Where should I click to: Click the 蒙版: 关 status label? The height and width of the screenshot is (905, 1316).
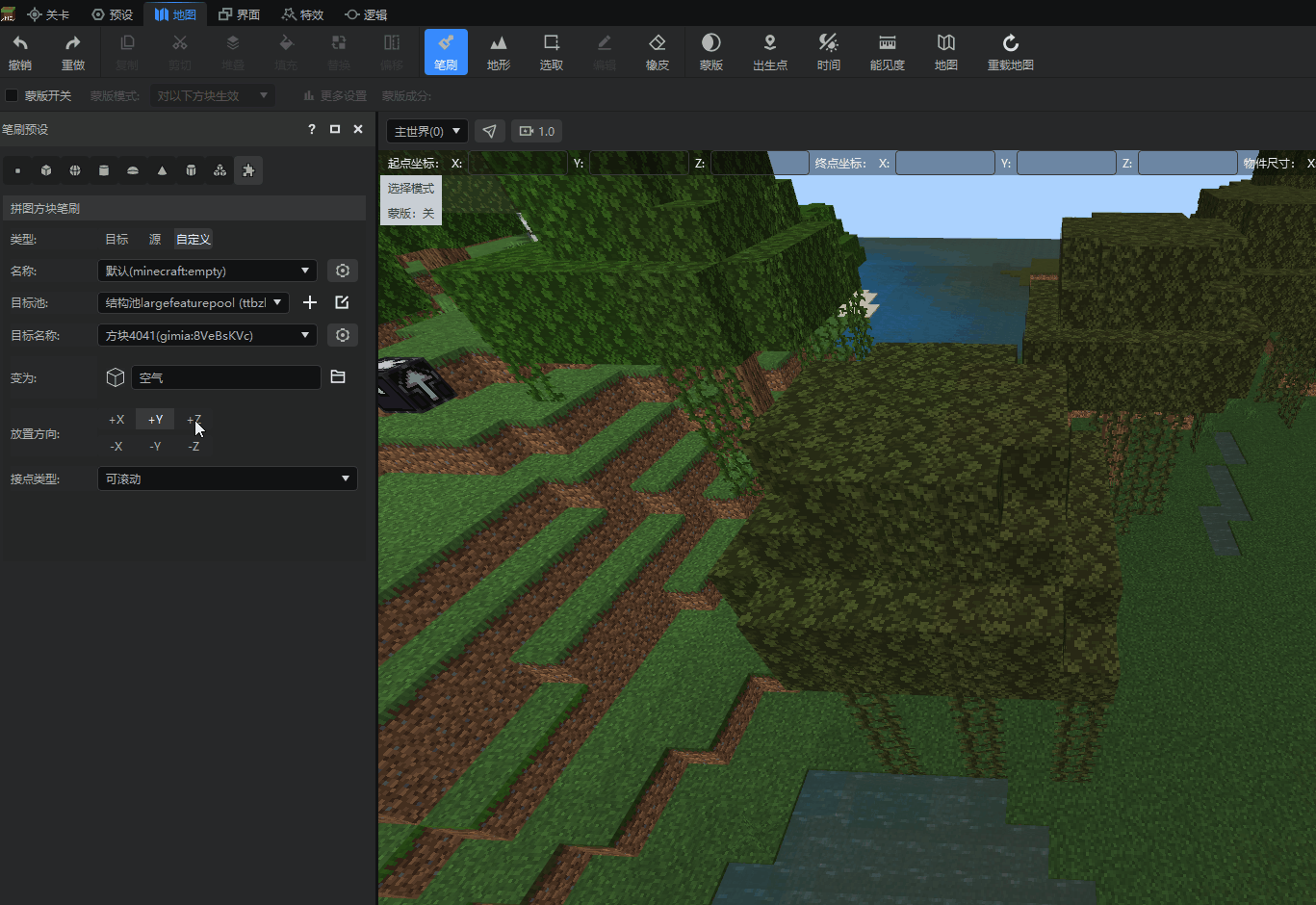[411, 213]
